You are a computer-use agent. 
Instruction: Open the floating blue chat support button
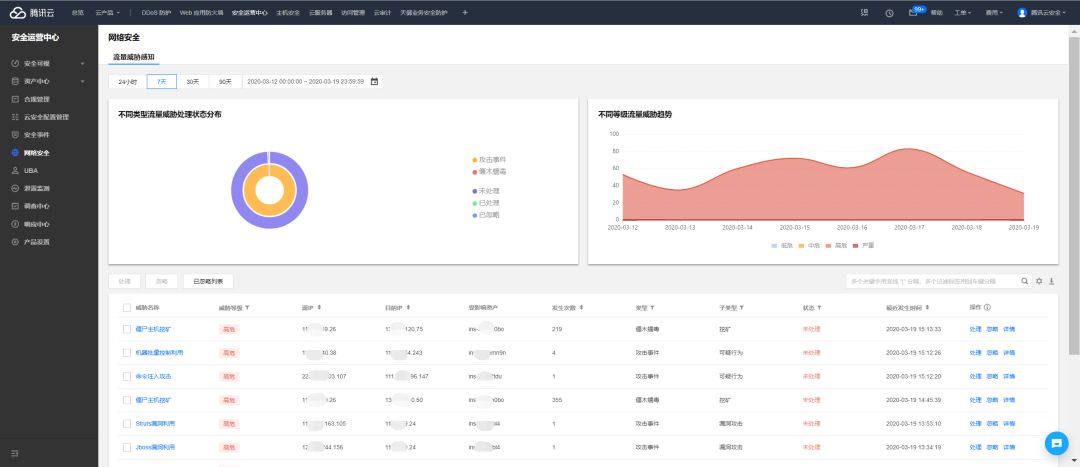click(x=1056, y=443)
